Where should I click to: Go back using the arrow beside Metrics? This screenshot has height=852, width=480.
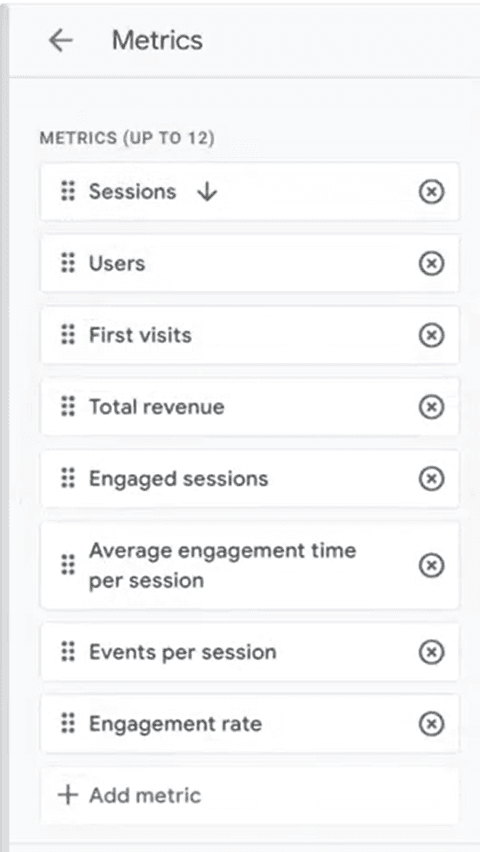click(x=61, y=40)
